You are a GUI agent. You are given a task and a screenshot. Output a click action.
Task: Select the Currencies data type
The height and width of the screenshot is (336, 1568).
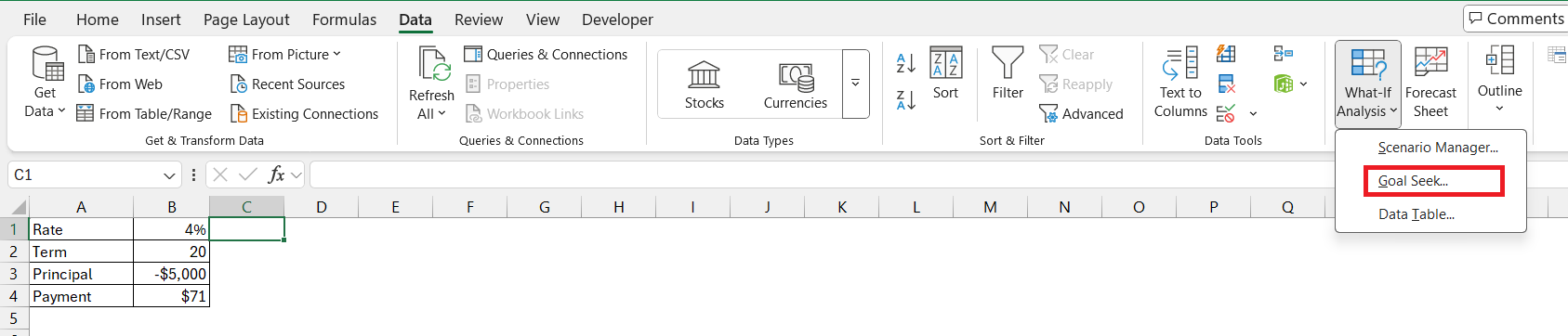796,84
